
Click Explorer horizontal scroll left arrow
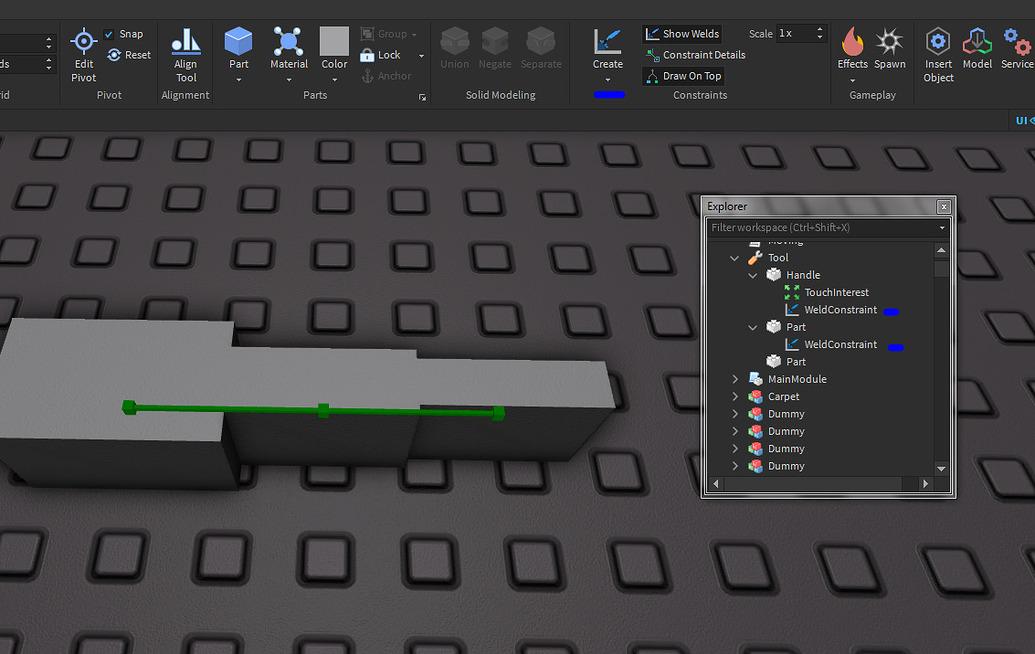[716, 484]
